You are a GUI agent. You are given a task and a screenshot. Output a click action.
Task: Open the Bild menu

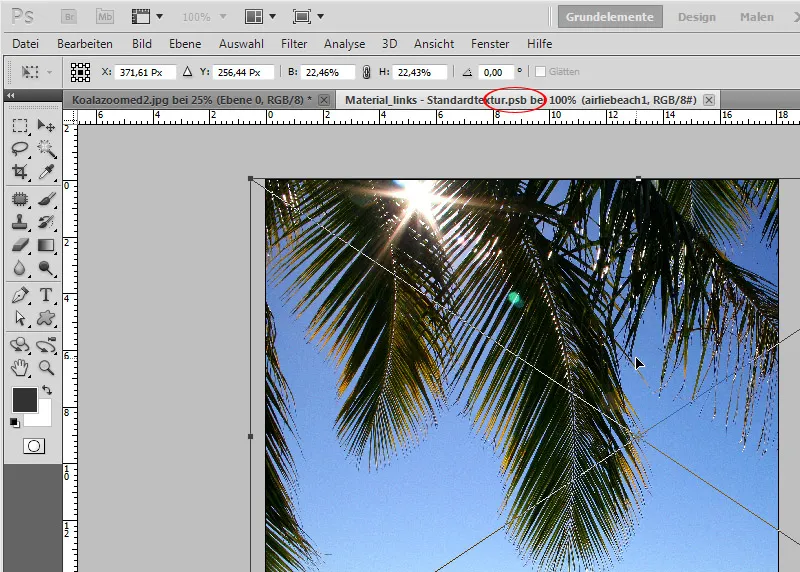coord(142,44)
